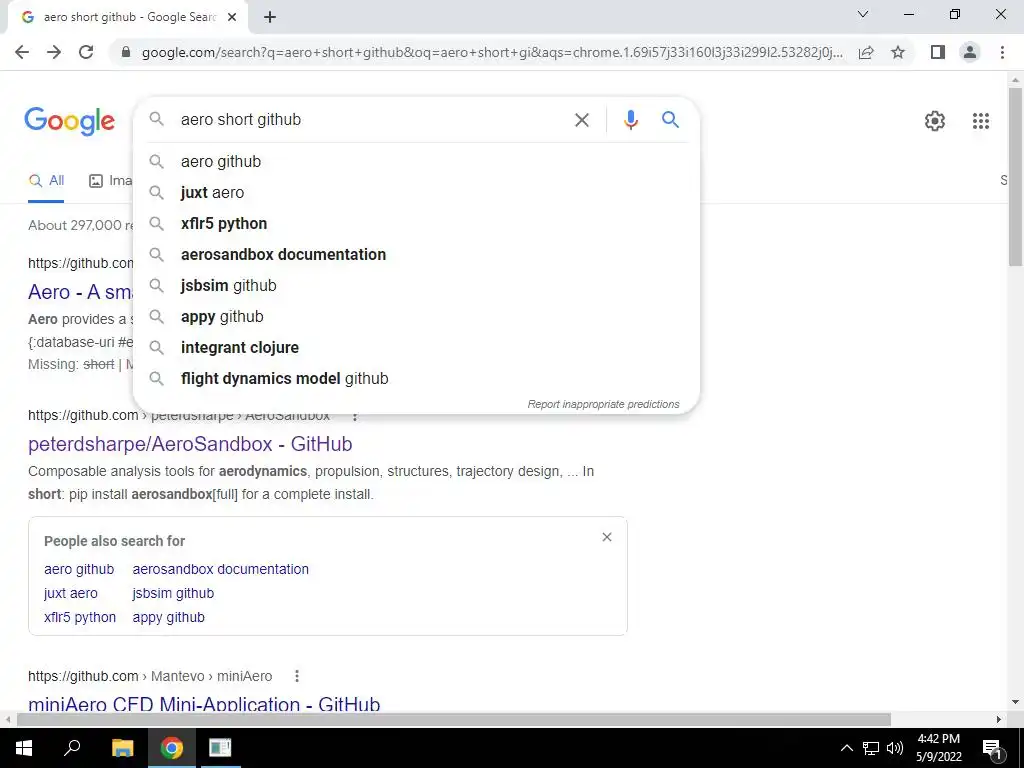Screen dimensions: 1024x768
Task: Toggle Chrome side panel
Action: (938, 52)
